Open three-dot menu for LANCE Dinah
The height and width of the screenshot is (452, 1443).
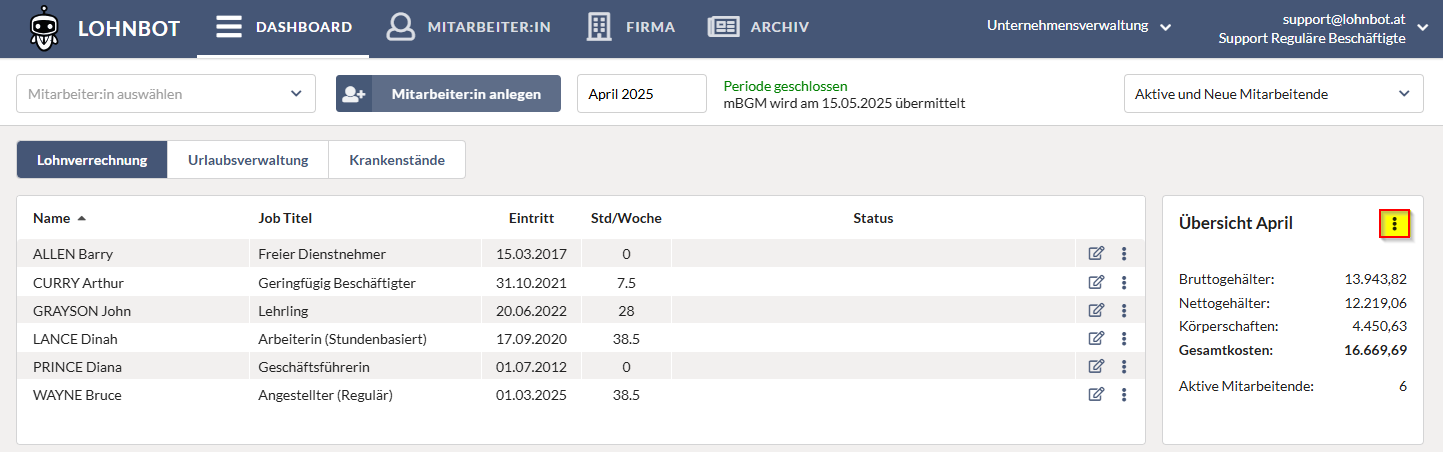click(1124, 339)
